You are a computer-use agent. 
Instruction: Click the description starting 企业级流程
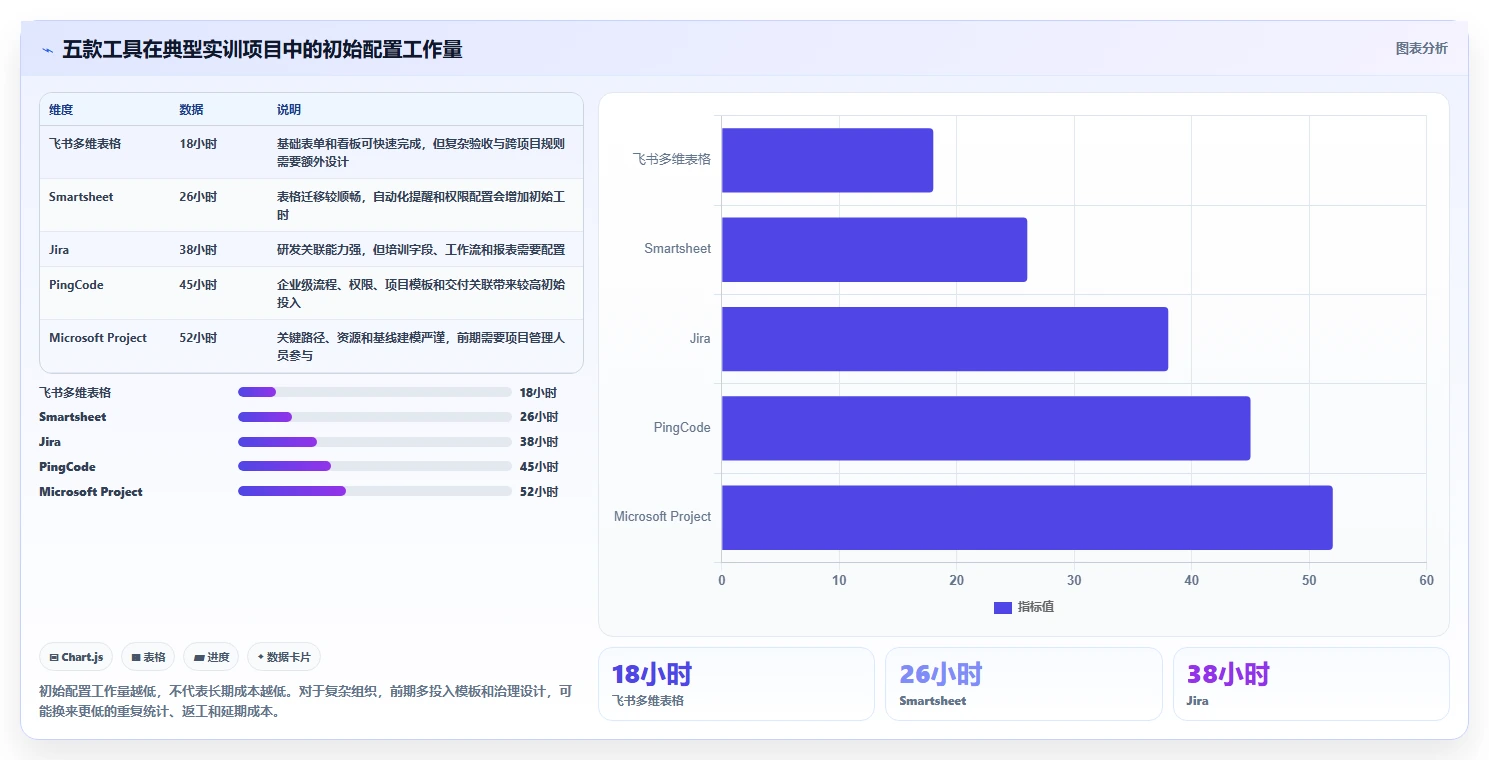pyautogui.click(x=421, y=293)
